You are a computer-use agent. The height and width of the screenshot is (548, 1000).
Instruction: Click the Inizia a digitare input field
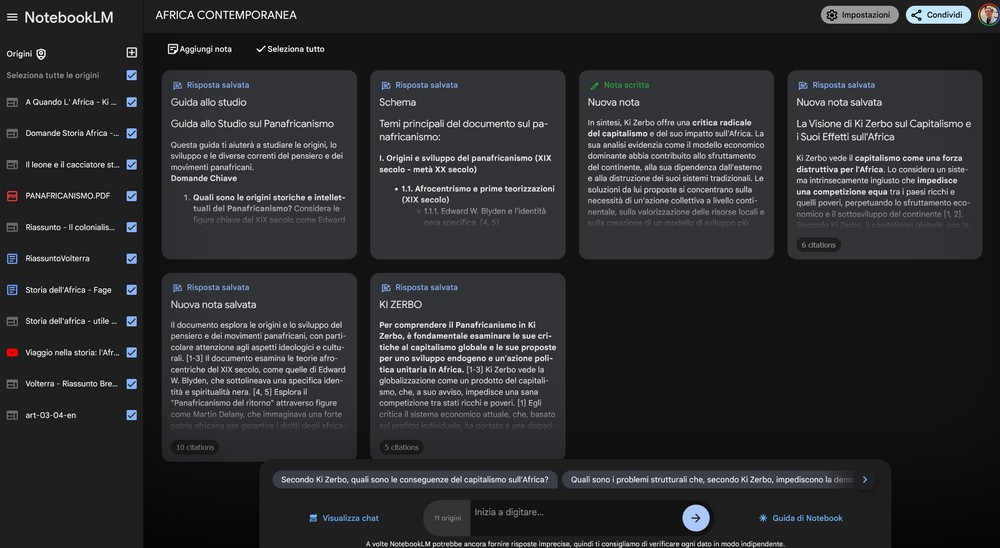(x=570, y=513)
